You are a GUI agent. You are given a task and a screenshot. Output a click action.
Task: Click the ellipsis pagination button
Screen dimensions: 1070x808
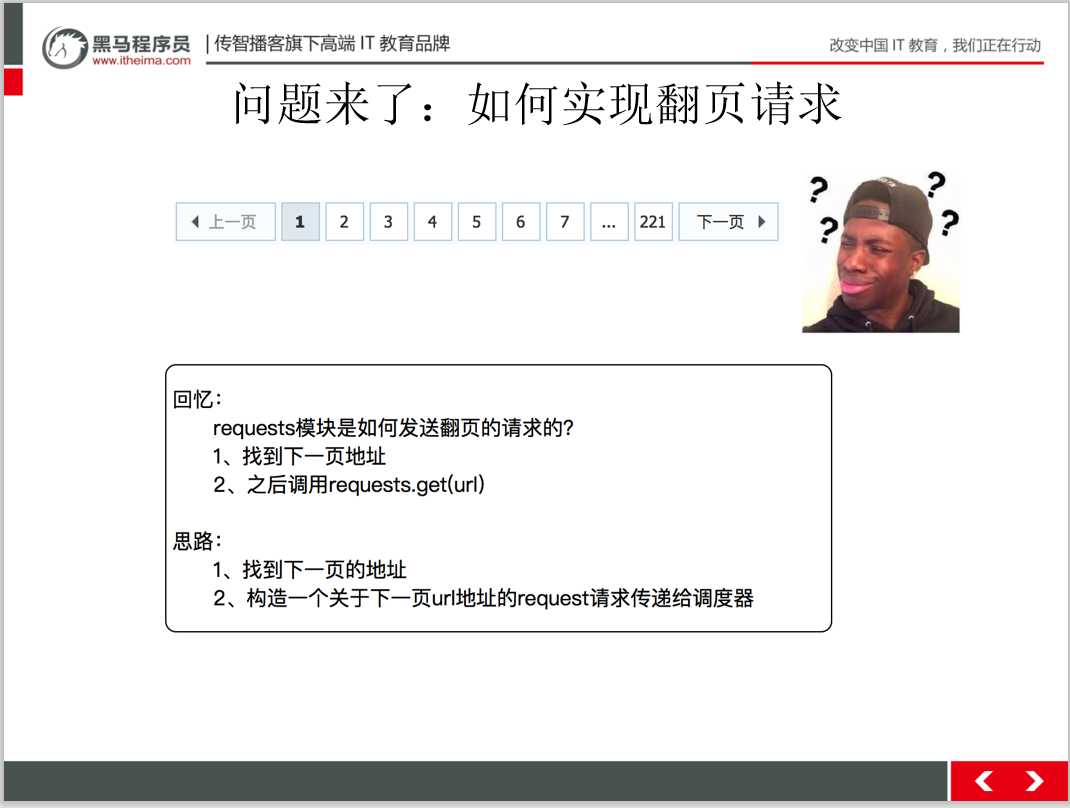click(609, 222)
